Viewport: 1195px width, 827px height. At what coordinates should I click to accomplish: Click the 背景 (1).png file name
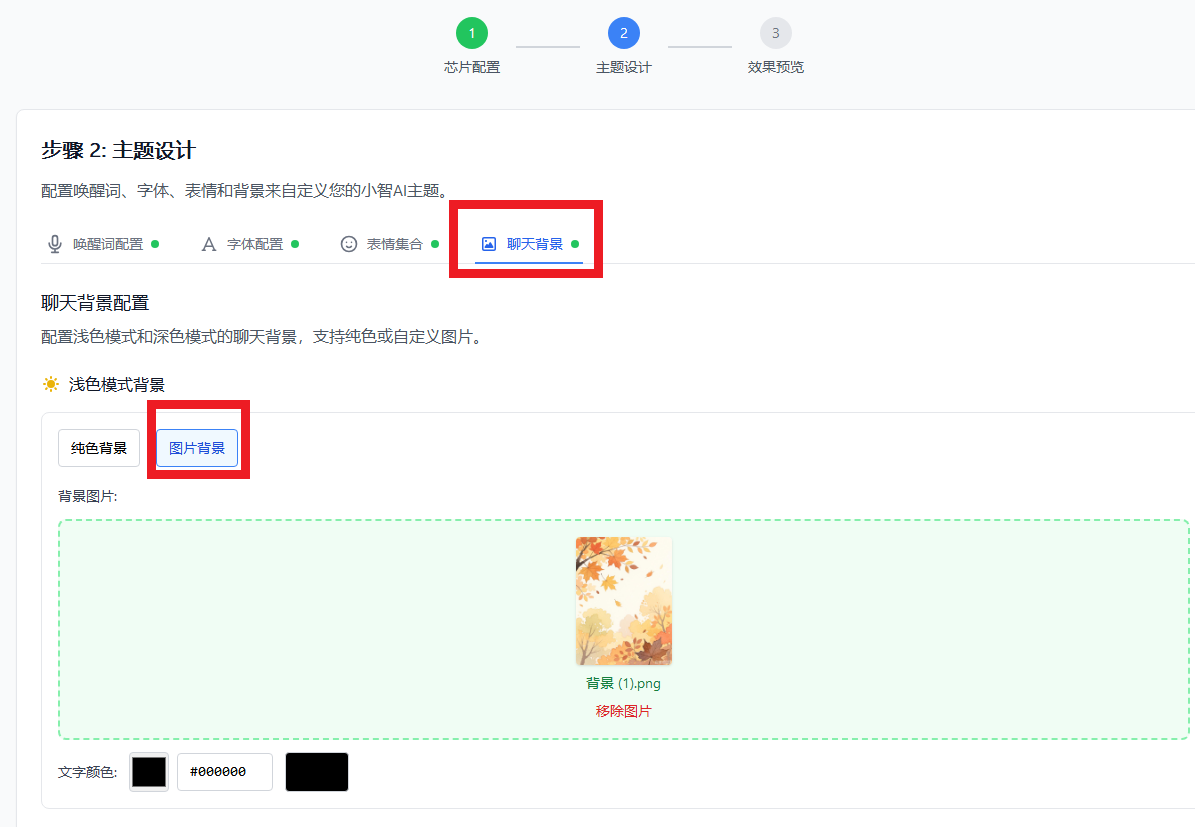tap(623, 684)
